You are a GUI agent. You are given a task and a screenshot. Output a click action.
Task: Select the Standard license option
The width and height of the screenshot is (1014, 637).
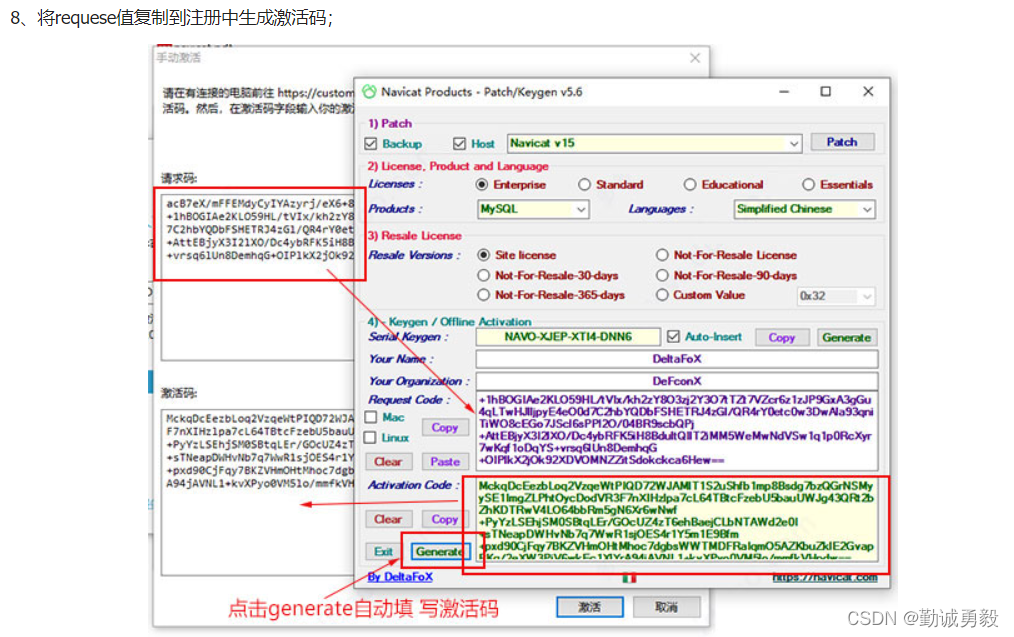[585, 185]
